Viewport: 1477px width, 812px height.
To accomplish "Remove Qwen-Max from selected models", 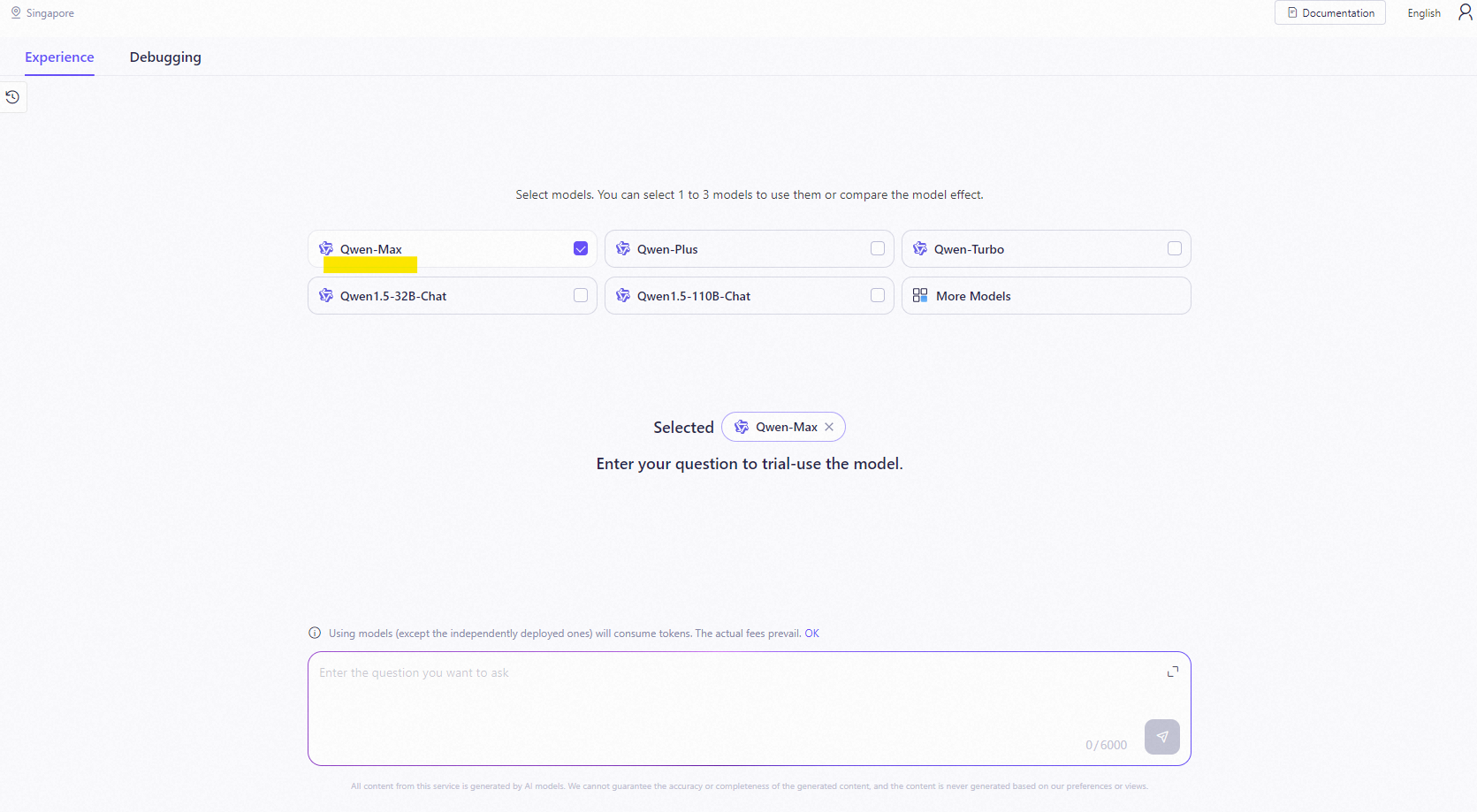I will click(x=829, y=427).
